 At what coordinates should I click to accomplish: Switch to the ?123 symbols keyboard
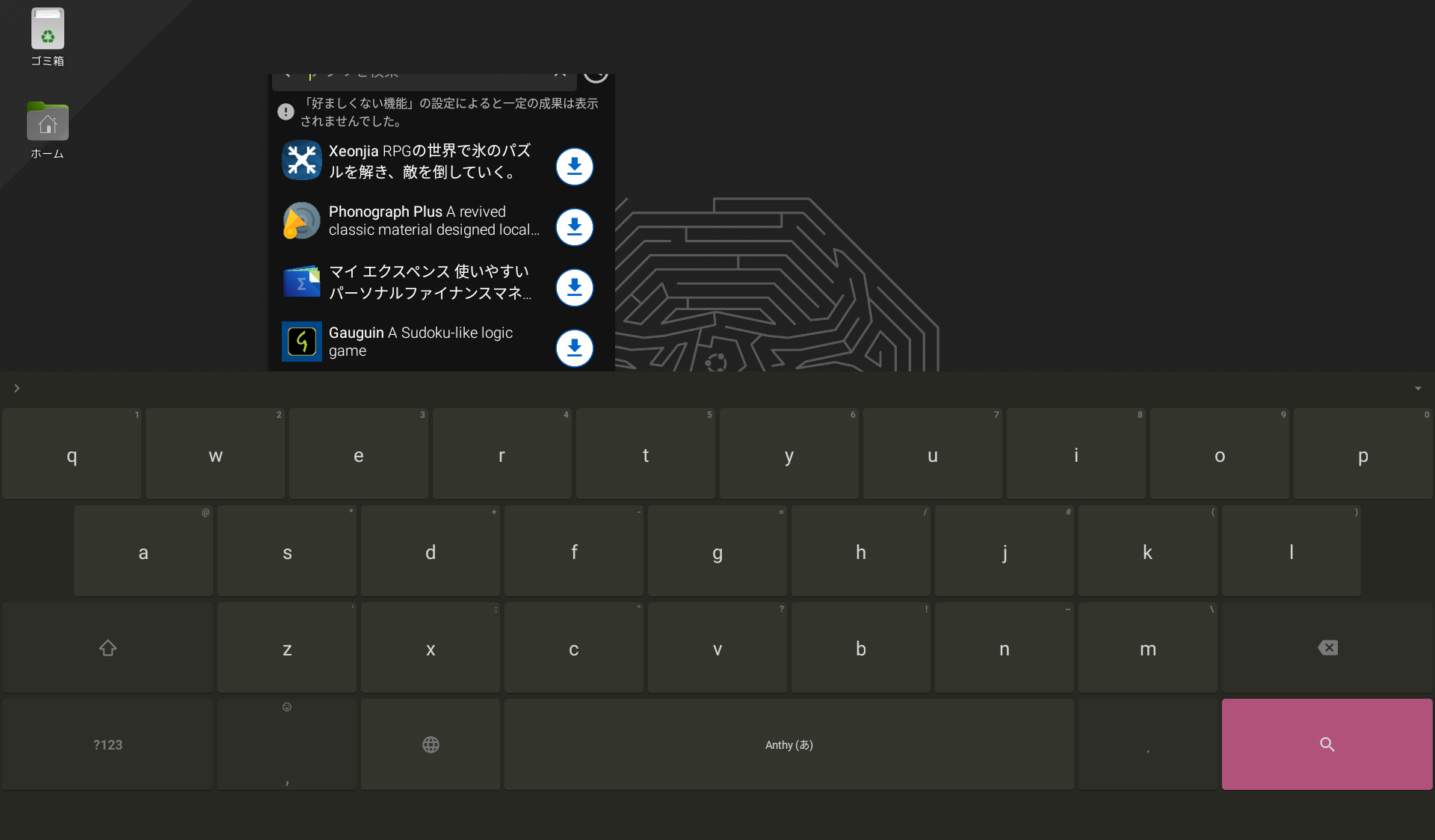pyautogui.click(x=108, y=744)
